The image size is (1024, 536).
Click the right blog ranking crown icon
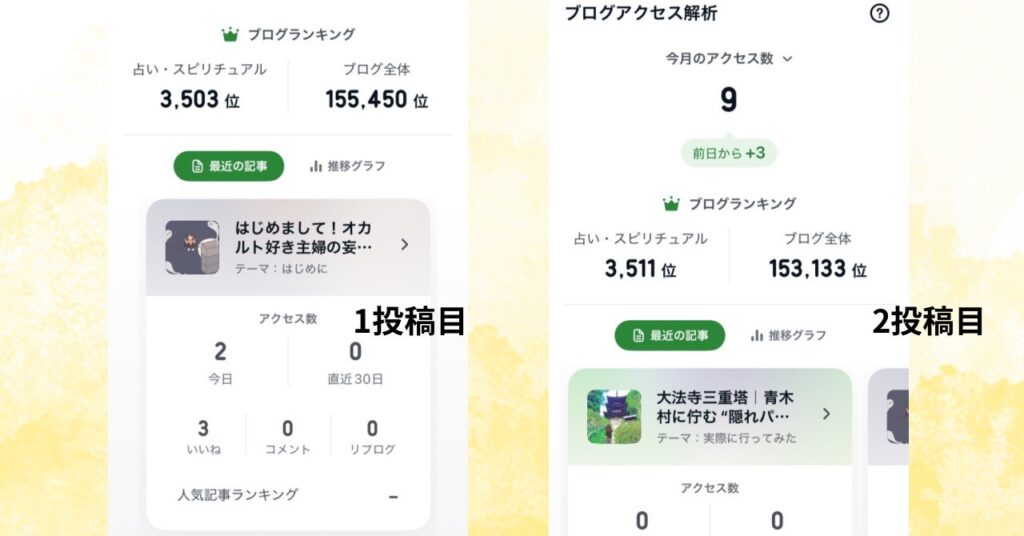671,204
